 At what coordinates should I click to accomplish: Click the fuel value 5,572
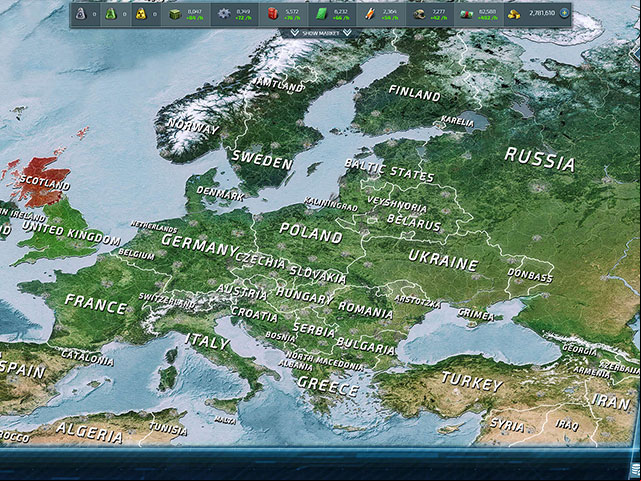pyautogui.click(x=292, y=12)
